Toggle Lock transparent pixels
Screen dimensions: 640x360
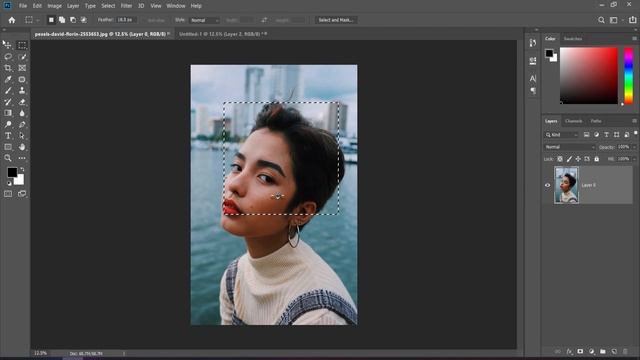click(x=560, y=159)
